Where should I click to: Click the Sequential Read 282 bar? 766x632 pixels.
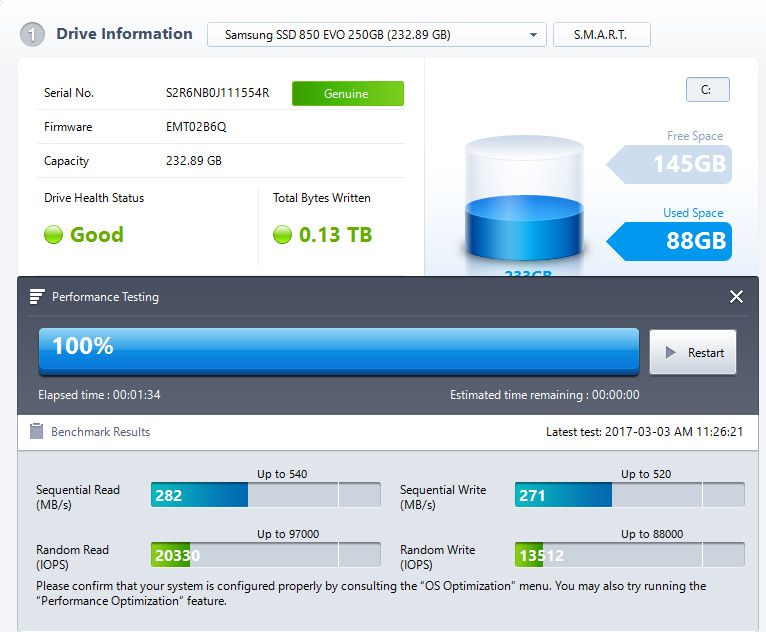coord(266,495)
